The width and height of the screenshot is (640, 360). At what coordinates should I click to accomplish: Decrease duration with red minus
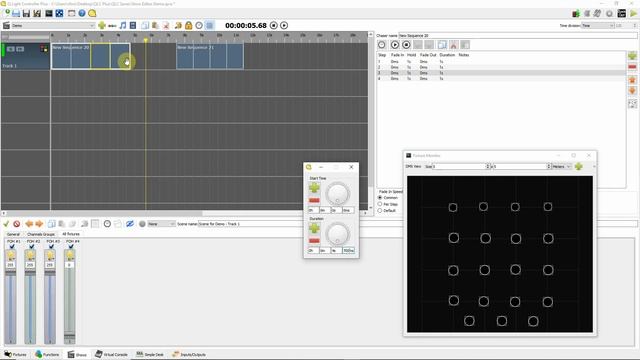tap(314, 240)
